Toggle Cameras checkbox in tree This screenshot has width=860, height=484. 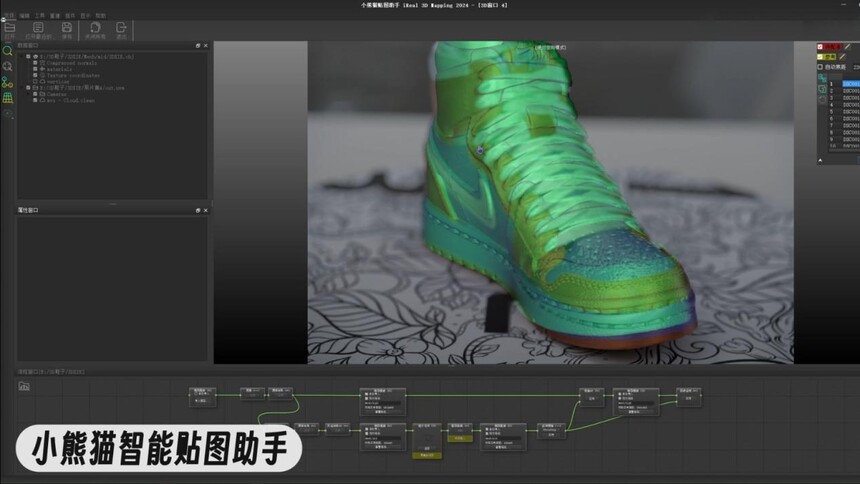36,94
